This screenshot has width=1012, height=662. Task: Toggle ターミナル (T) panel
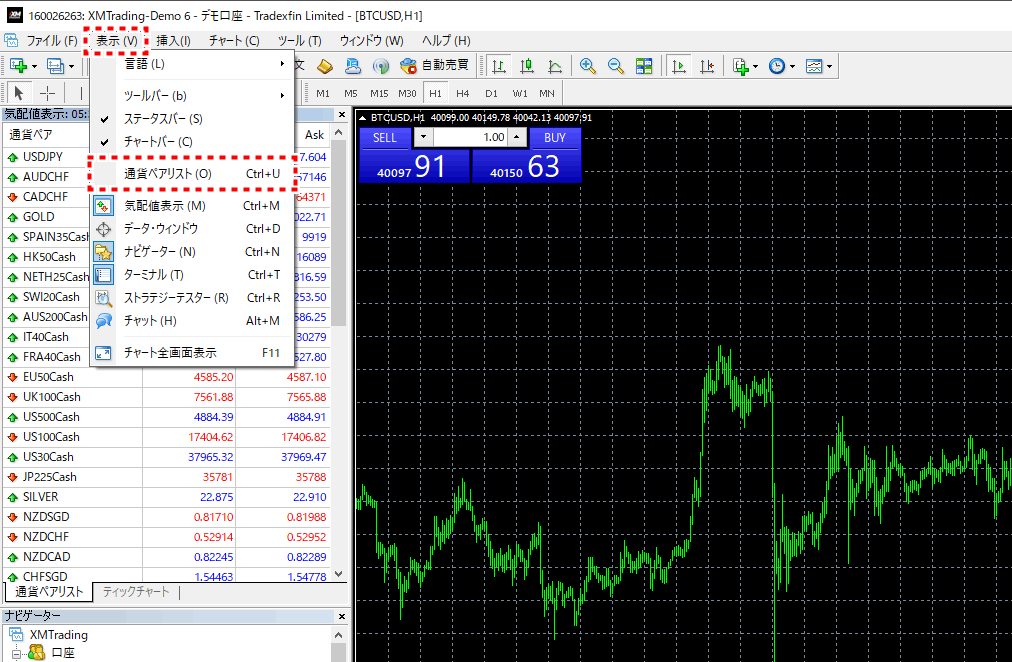coord(192,275)
